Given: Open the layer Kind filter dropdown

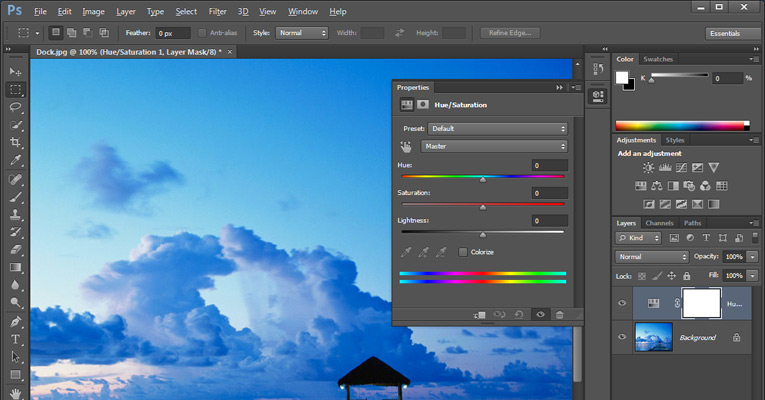Looking at the screenshot, I should click(638, 238).
